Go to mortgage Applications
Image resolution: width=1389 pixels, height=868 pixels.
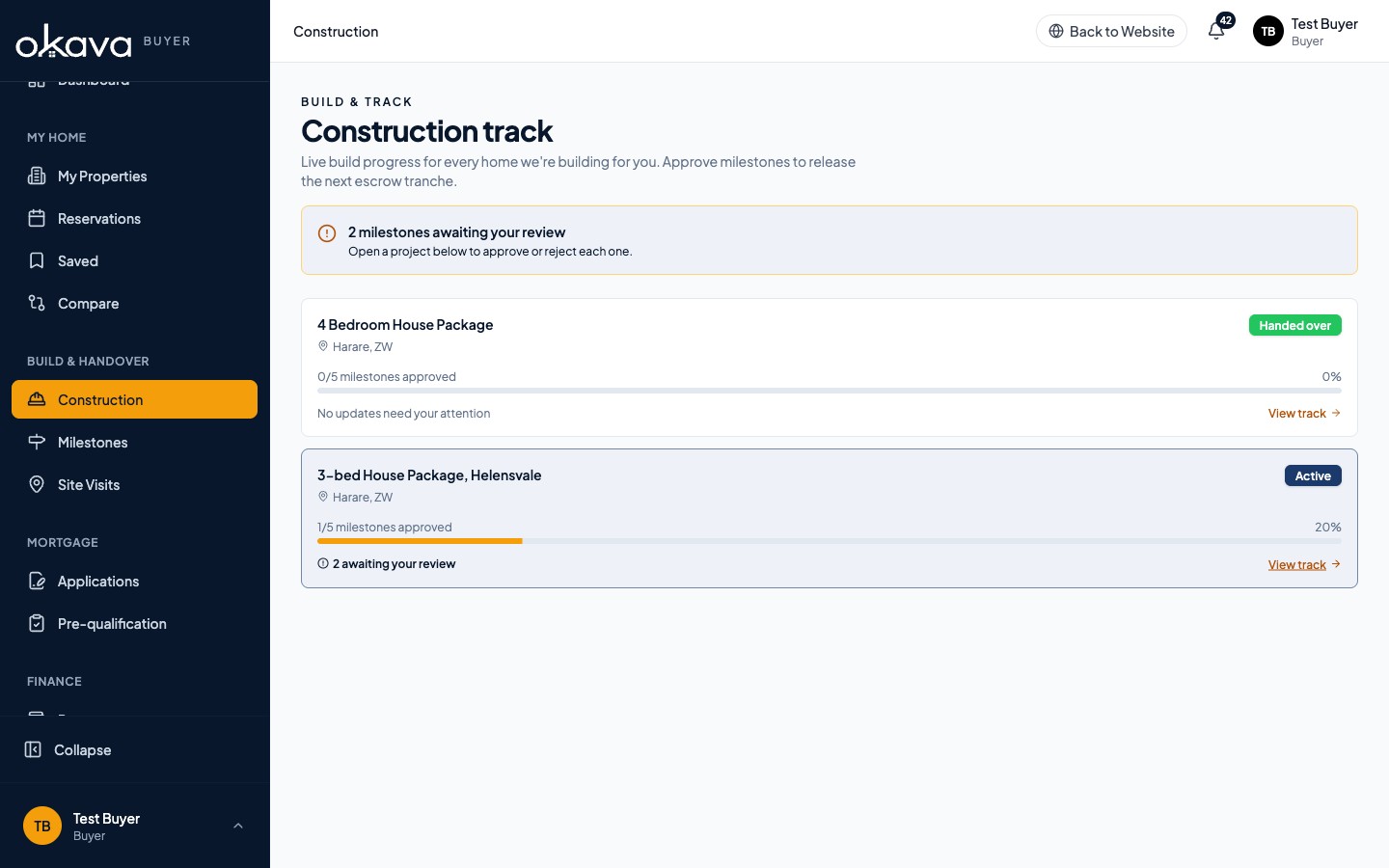coord(134,581)
